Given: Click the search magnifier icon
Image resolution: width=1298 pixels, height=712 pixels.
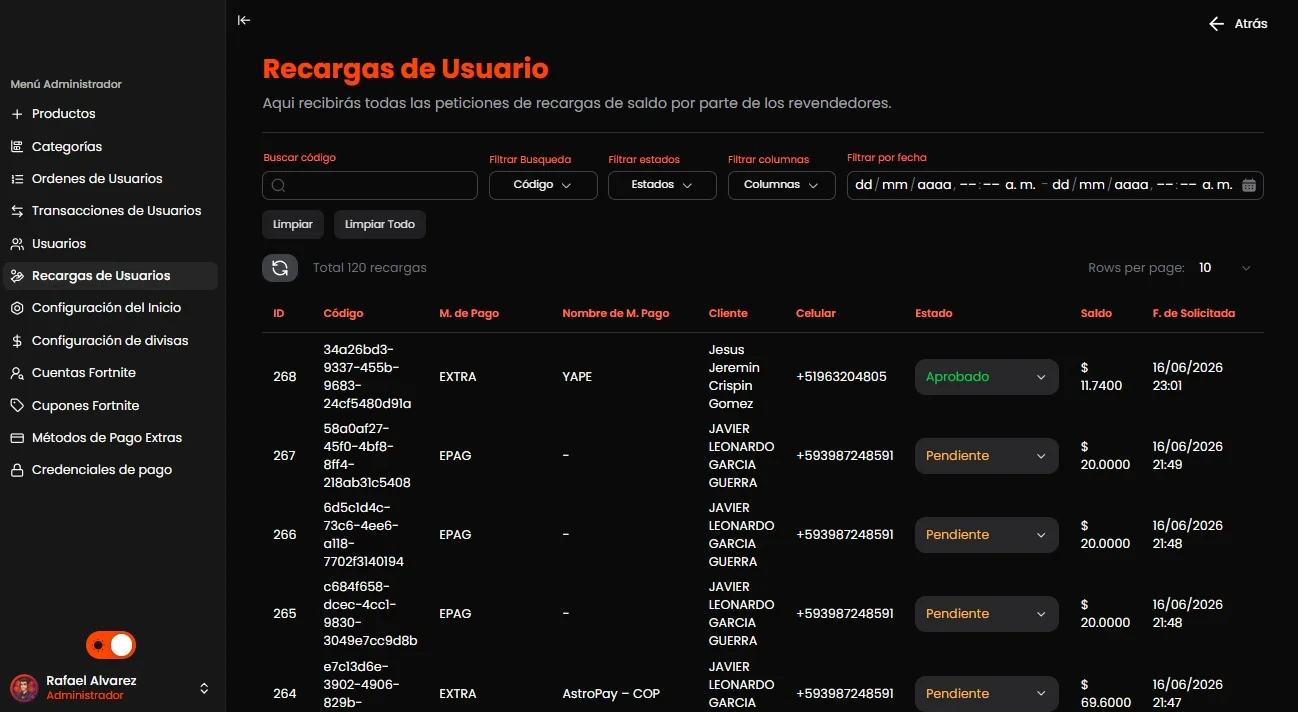Looking at the screenshot, I should [x=278, y=185].
